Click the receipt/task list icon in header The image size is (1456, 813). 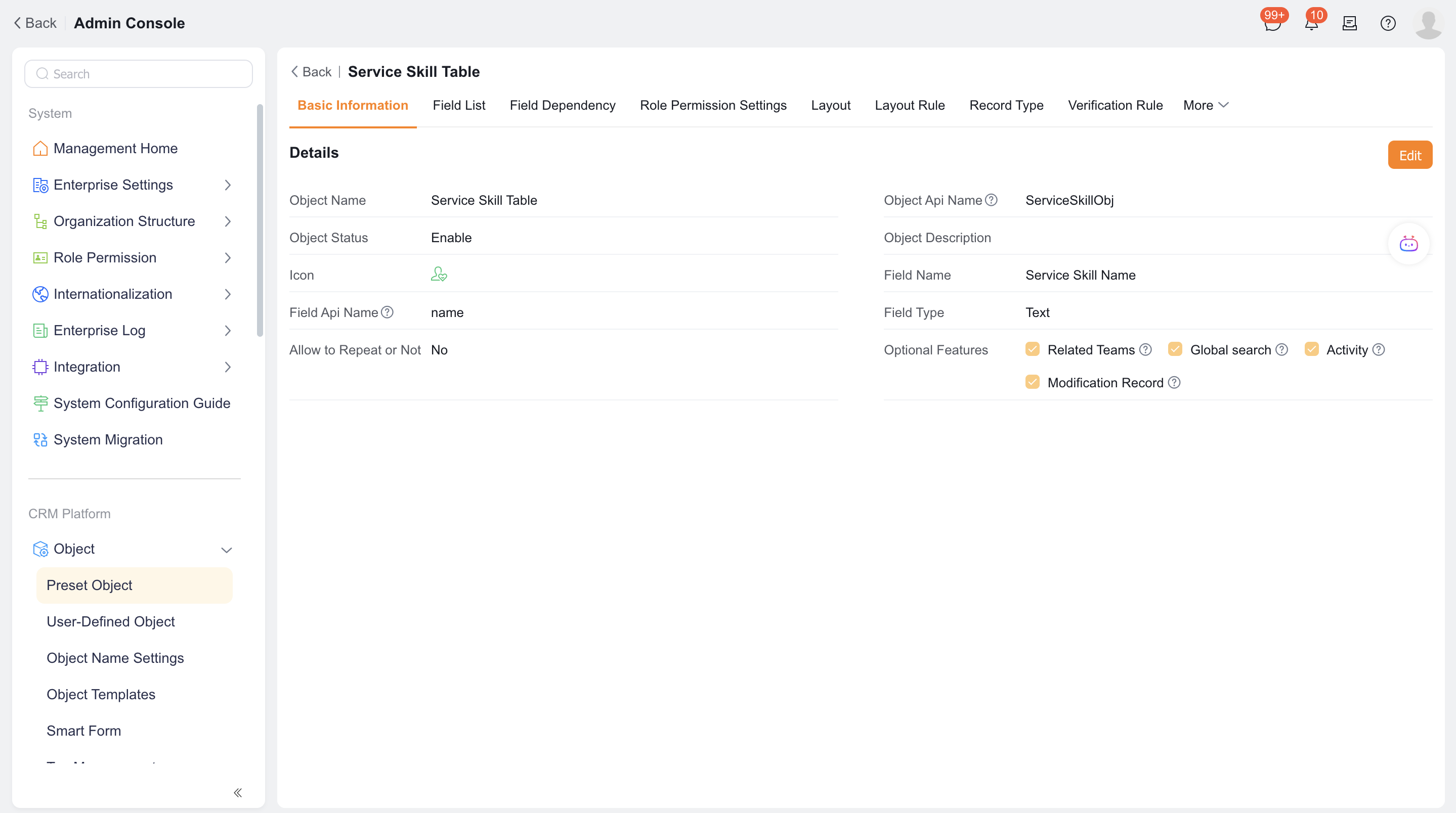tap(1350, 24)
